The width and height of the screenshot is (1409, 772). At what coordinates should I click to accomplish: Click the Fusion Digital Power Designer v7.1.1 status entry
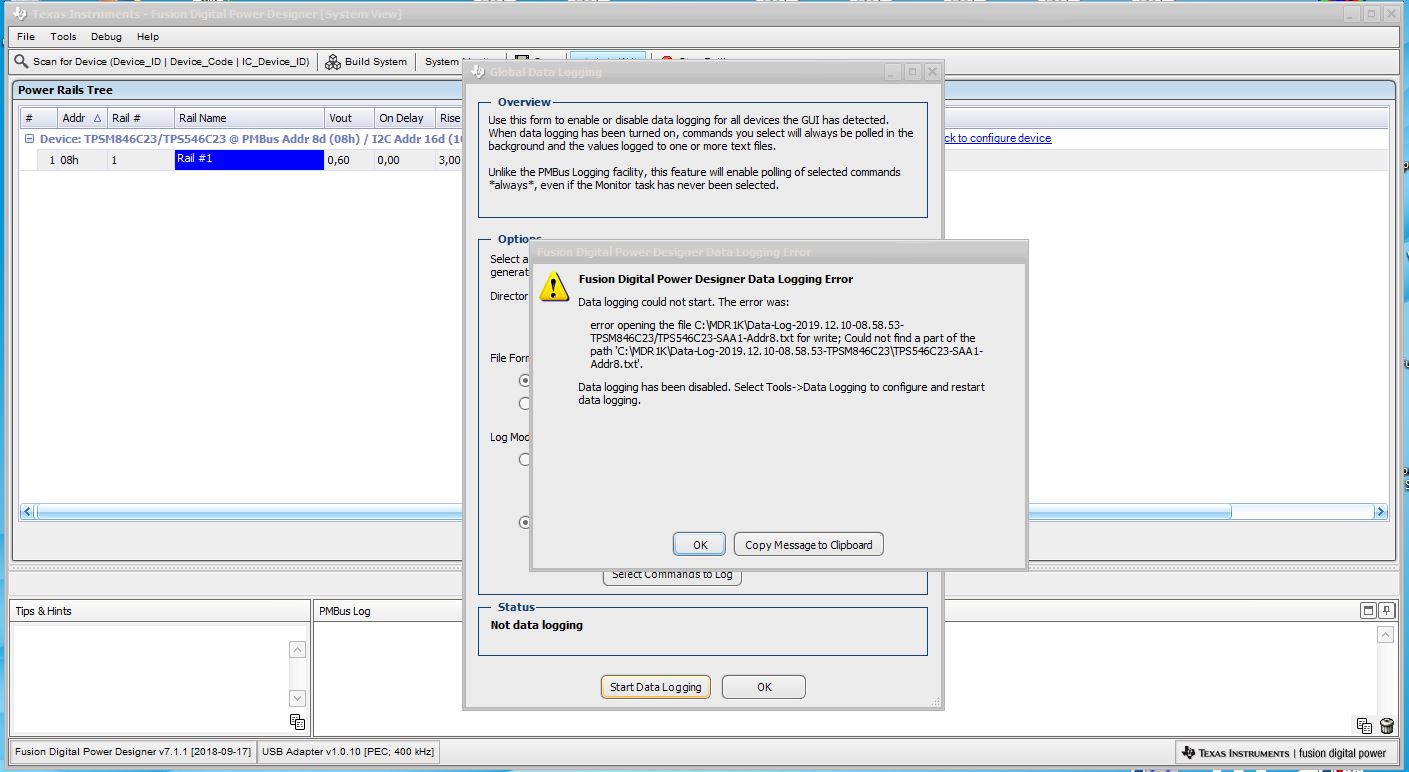coord(133,751)
